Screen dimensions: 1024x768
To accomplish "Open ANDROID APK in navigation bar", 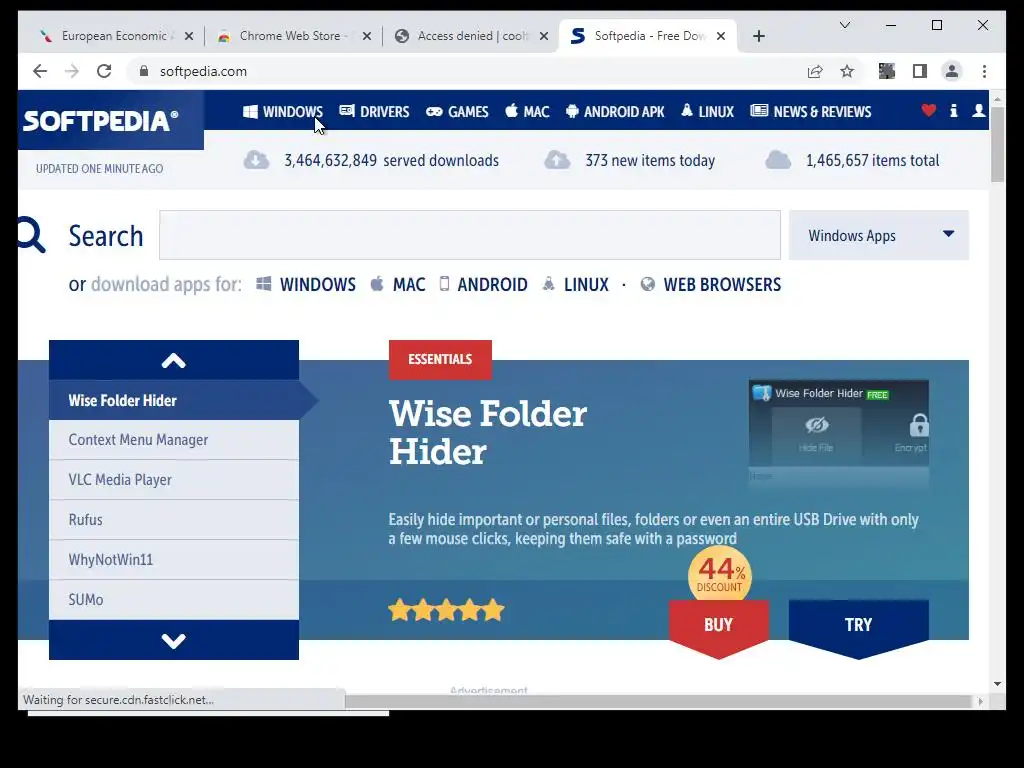I will pos(615,112).
